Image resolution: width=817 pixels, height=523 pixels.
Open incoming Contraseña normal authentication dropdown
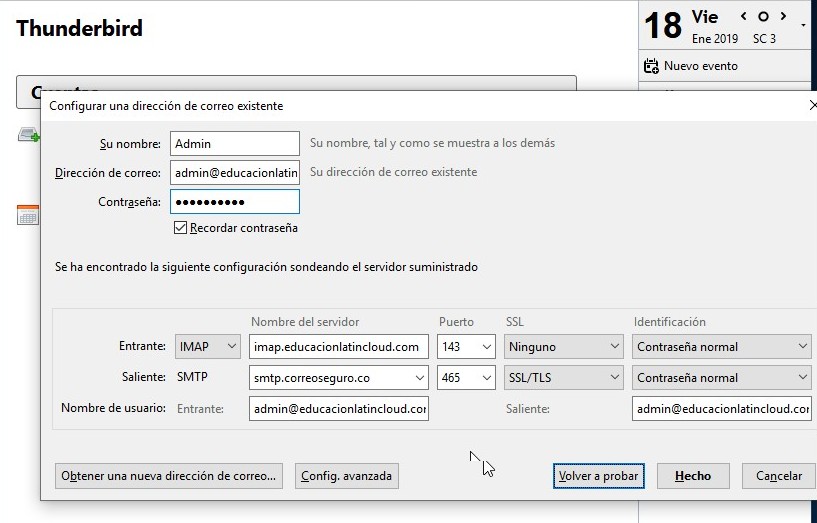tap(722, 346)
